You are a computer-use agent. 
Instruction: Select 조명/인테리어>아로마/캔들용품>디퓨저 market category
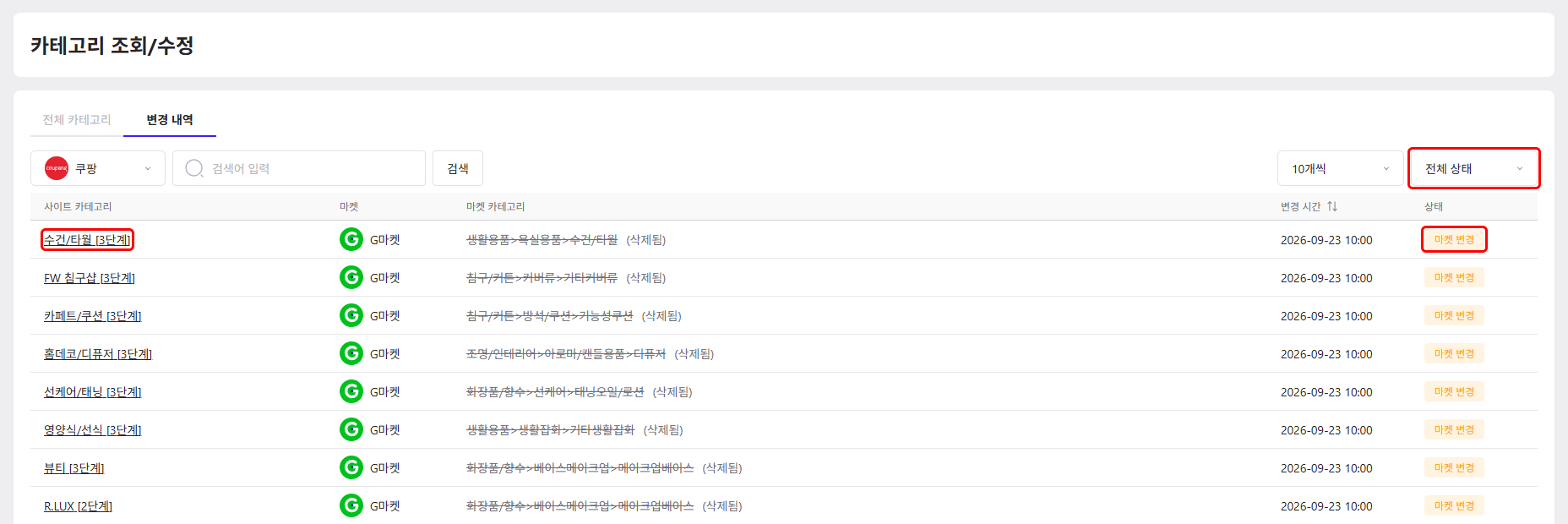tap(566, 354)
